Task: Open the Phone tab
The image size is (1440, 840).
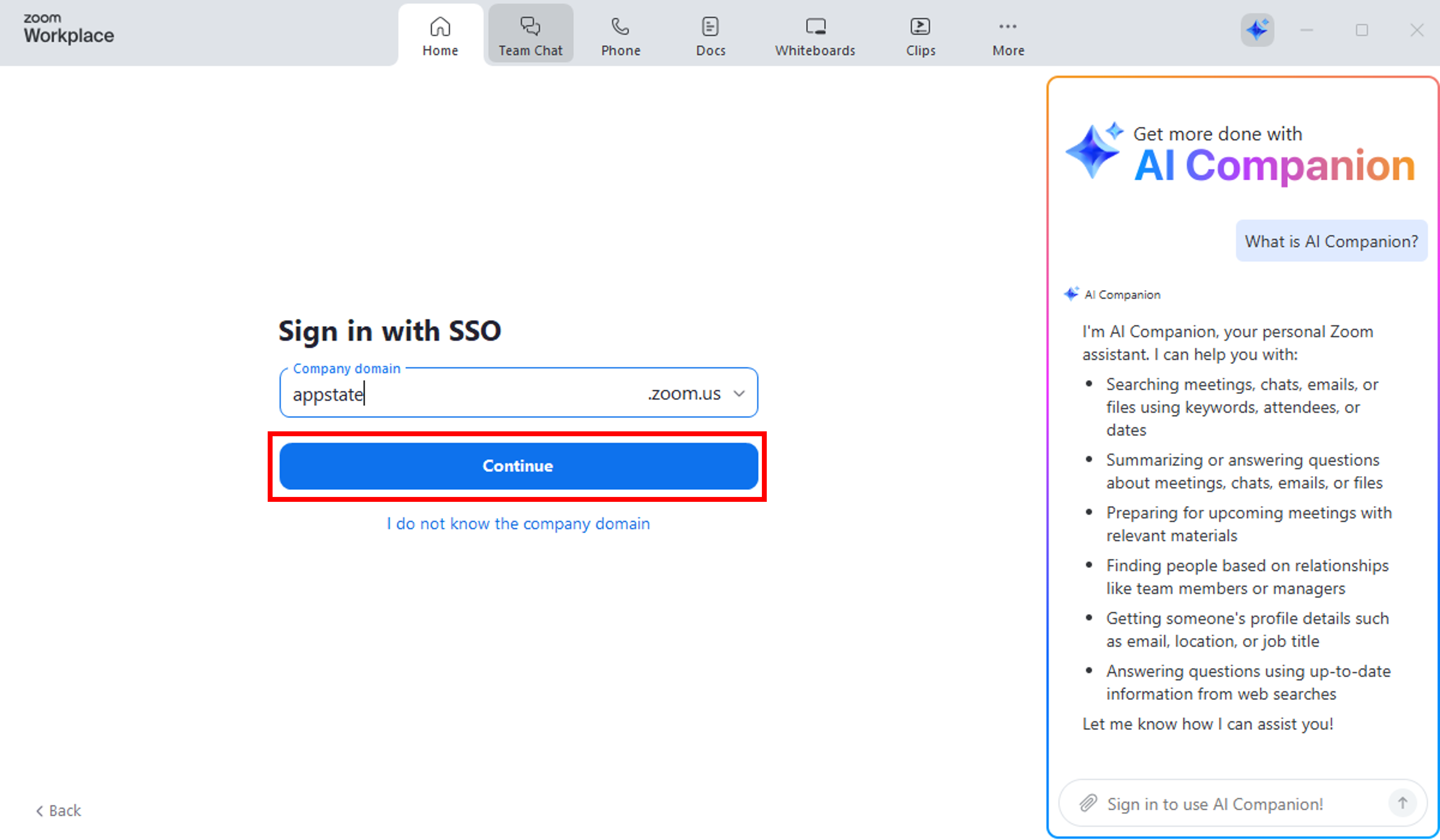Action: point(620,36)
